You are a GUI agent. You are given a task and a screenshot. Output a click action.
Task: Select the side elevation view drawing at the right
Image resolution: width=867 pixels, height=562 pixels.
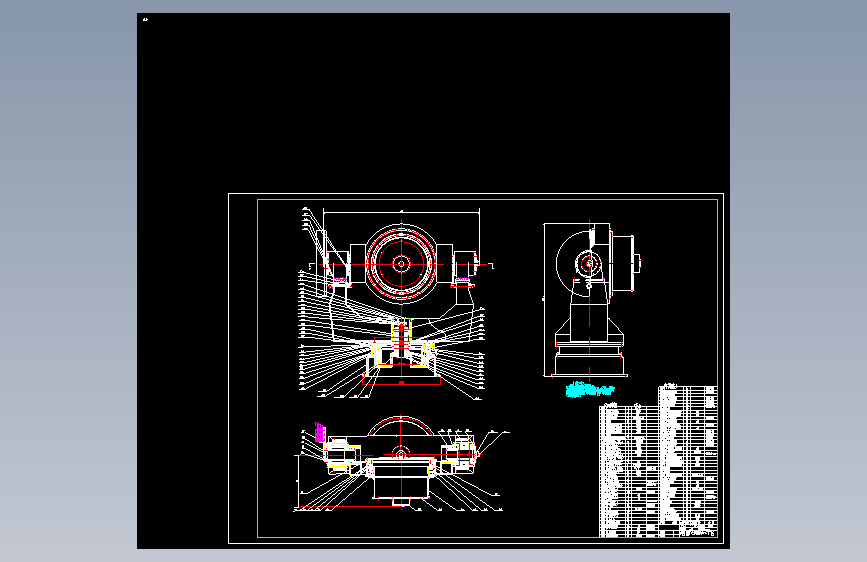coord(592,299)
